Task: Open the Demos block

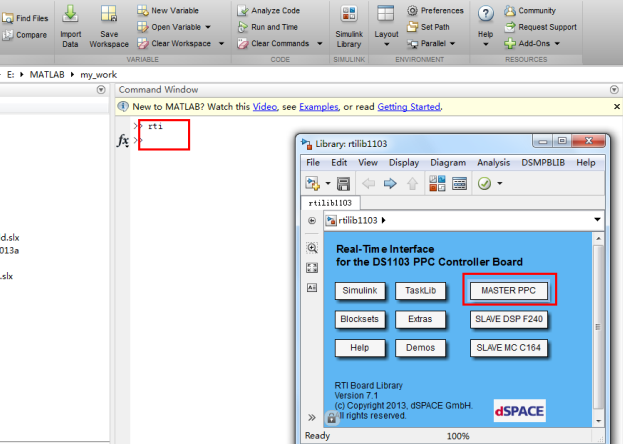Action: click(420, 348)
